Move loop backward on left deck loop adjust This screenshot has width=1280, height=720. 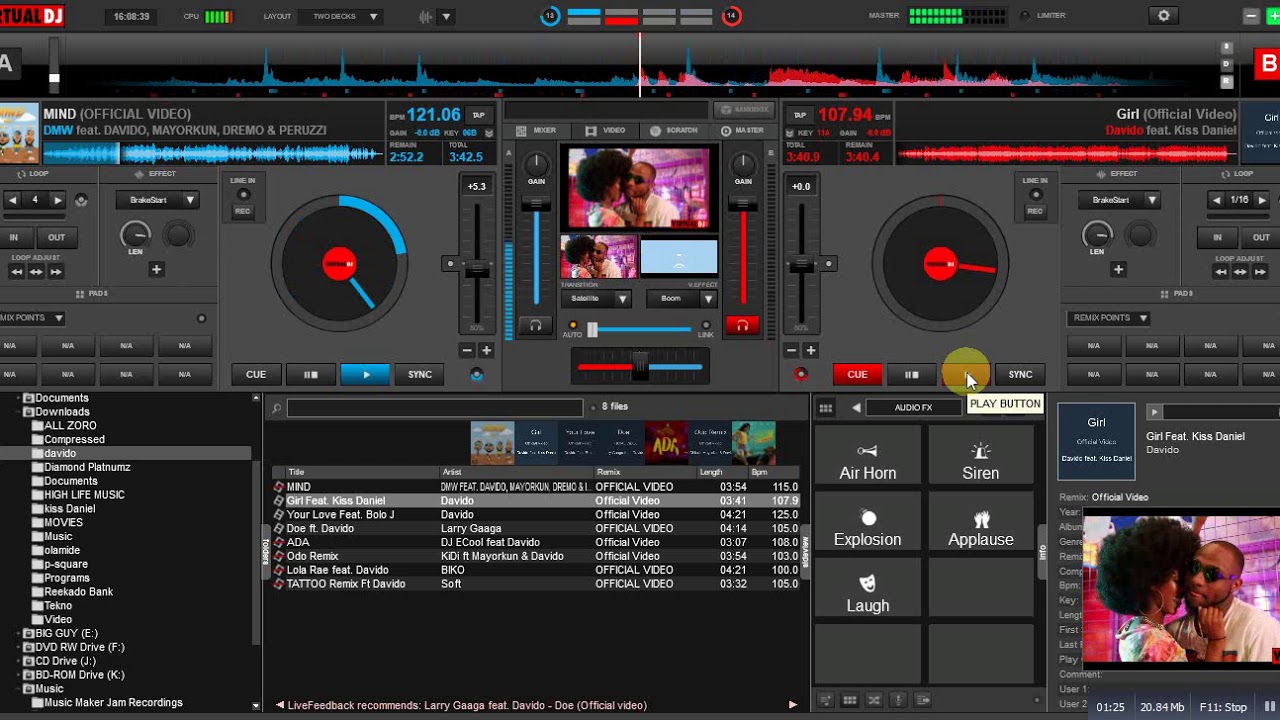click(17, 272)
